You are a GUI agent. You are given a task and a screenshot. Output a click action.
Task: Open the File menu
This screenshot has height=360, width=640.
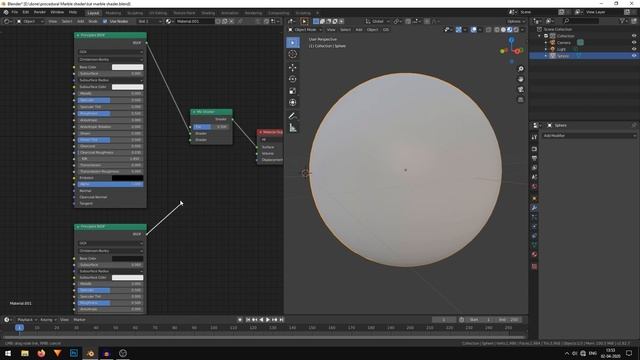point(15,12)
